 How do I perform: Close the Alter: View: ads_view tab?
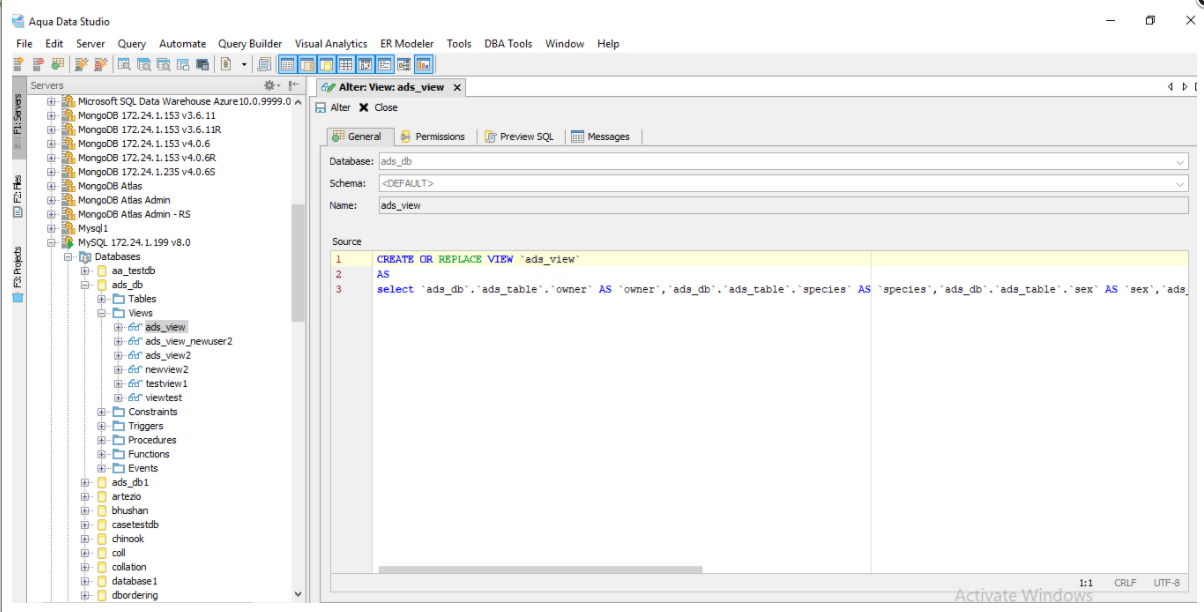click(x=457, y=88)
